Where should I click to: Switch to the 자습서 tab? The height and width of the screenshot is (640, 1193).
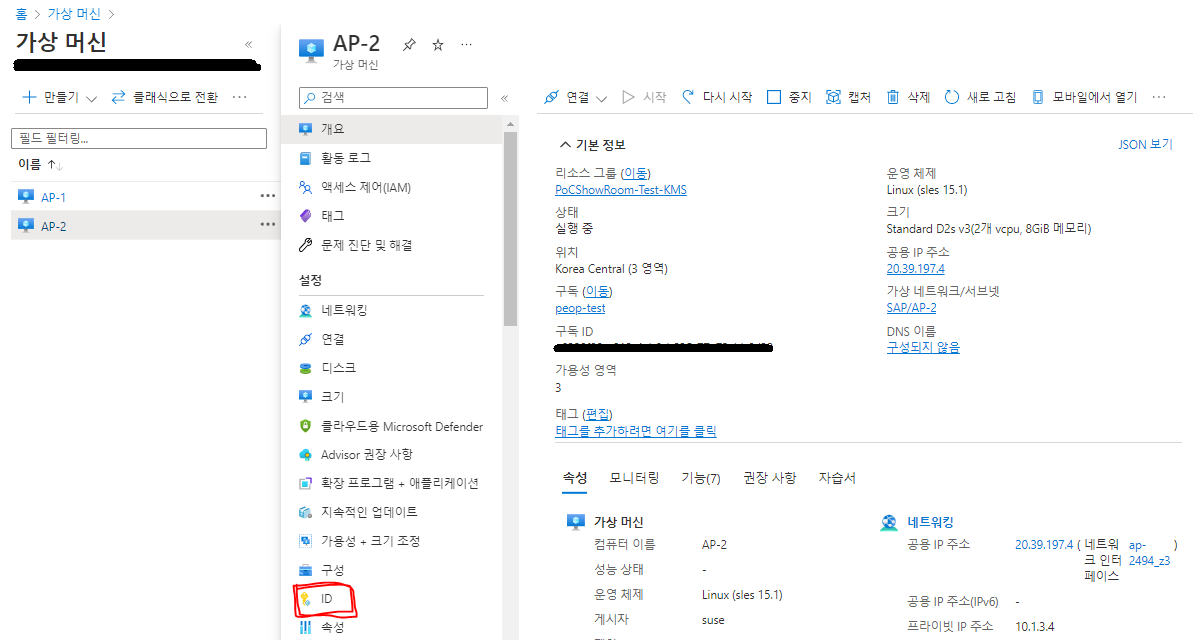coord(837,478)
